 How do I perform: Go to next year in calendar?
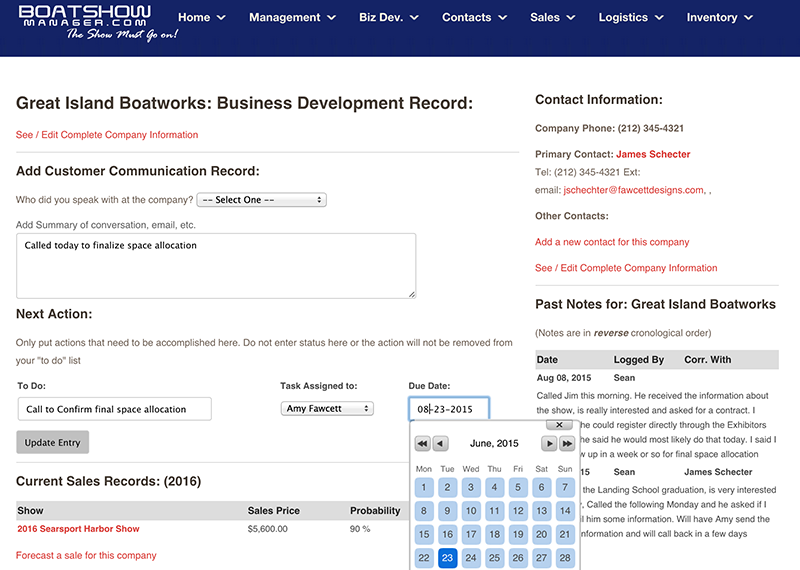567,443
